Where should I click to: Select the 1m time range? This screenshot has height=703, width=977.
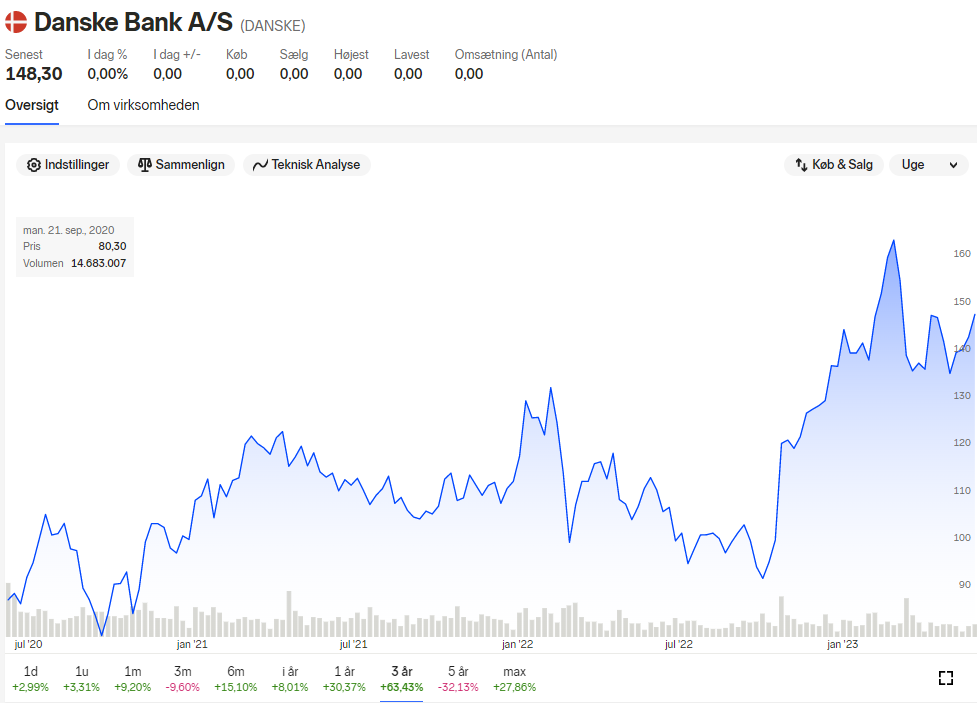pyautogui.click(x=133, y=679)
